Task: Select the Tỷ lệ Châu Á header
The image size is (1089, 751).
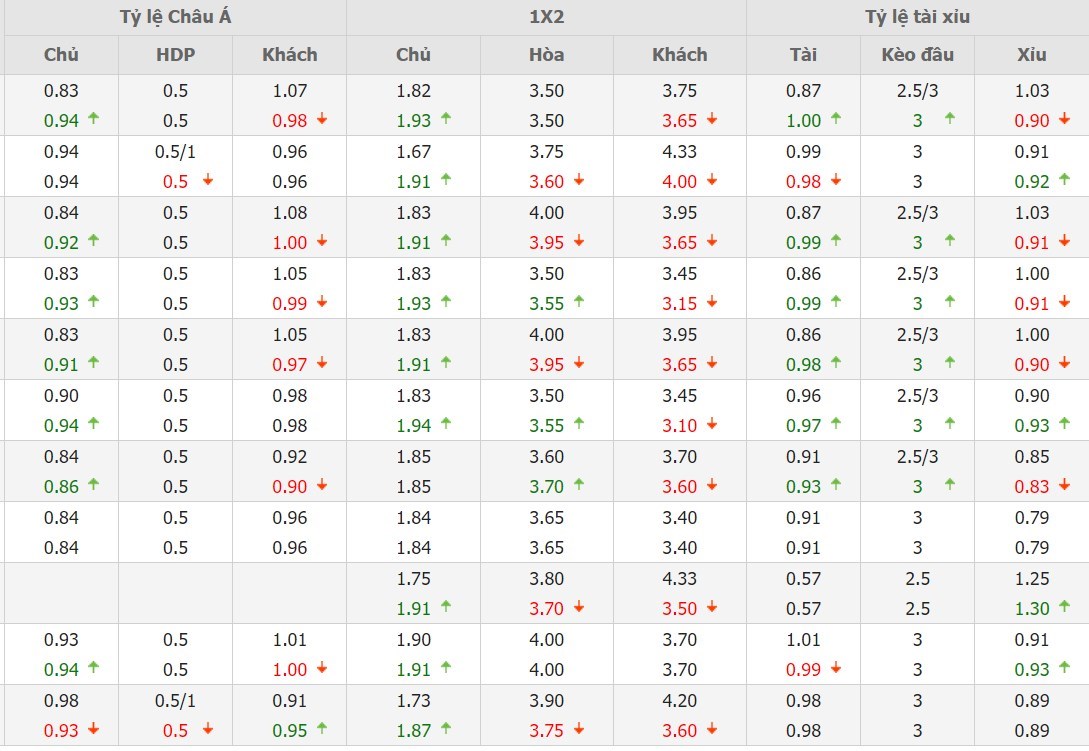Action: pyautogui.click(x=175, y=17)
